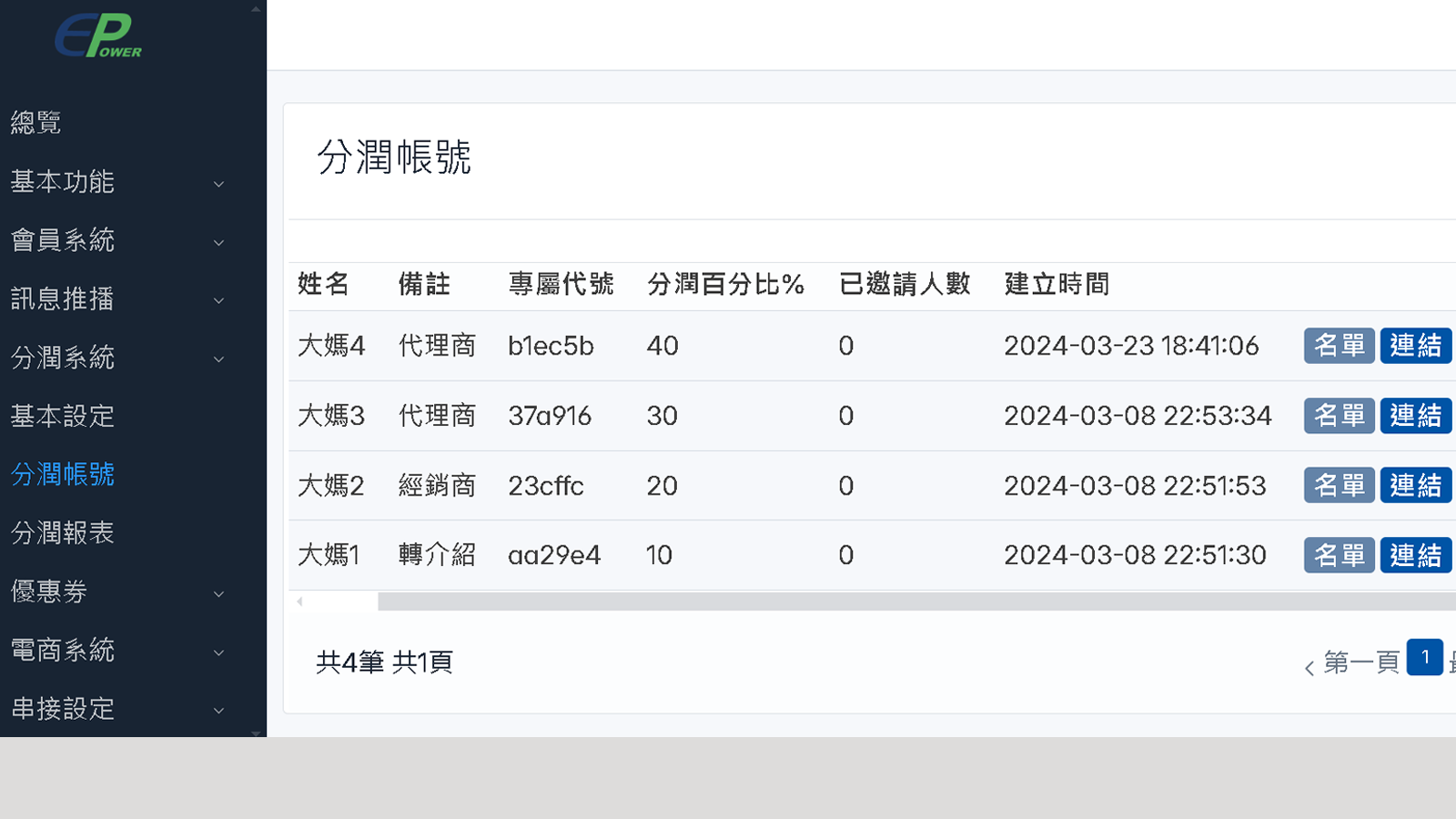Click the code aa29e4 cell
The height and width of the screenshot is (819, 1456).
pyautogui.click(x=554, y=555)
